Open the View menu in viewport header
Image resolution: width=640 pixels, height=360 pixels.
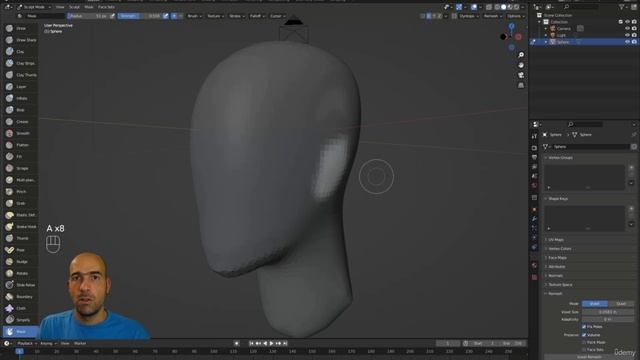click(x=60, y=7)
